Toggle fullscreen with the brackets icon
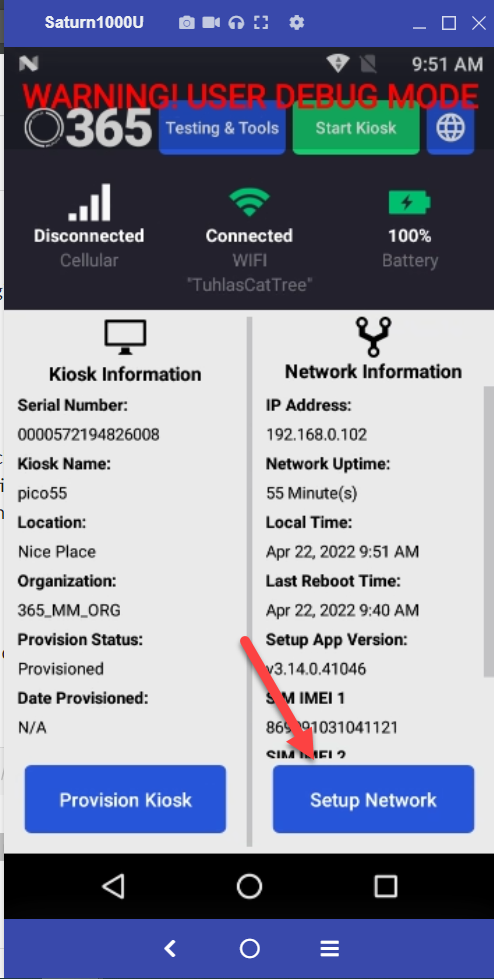 pyautogui.click(x=261, y=23)
